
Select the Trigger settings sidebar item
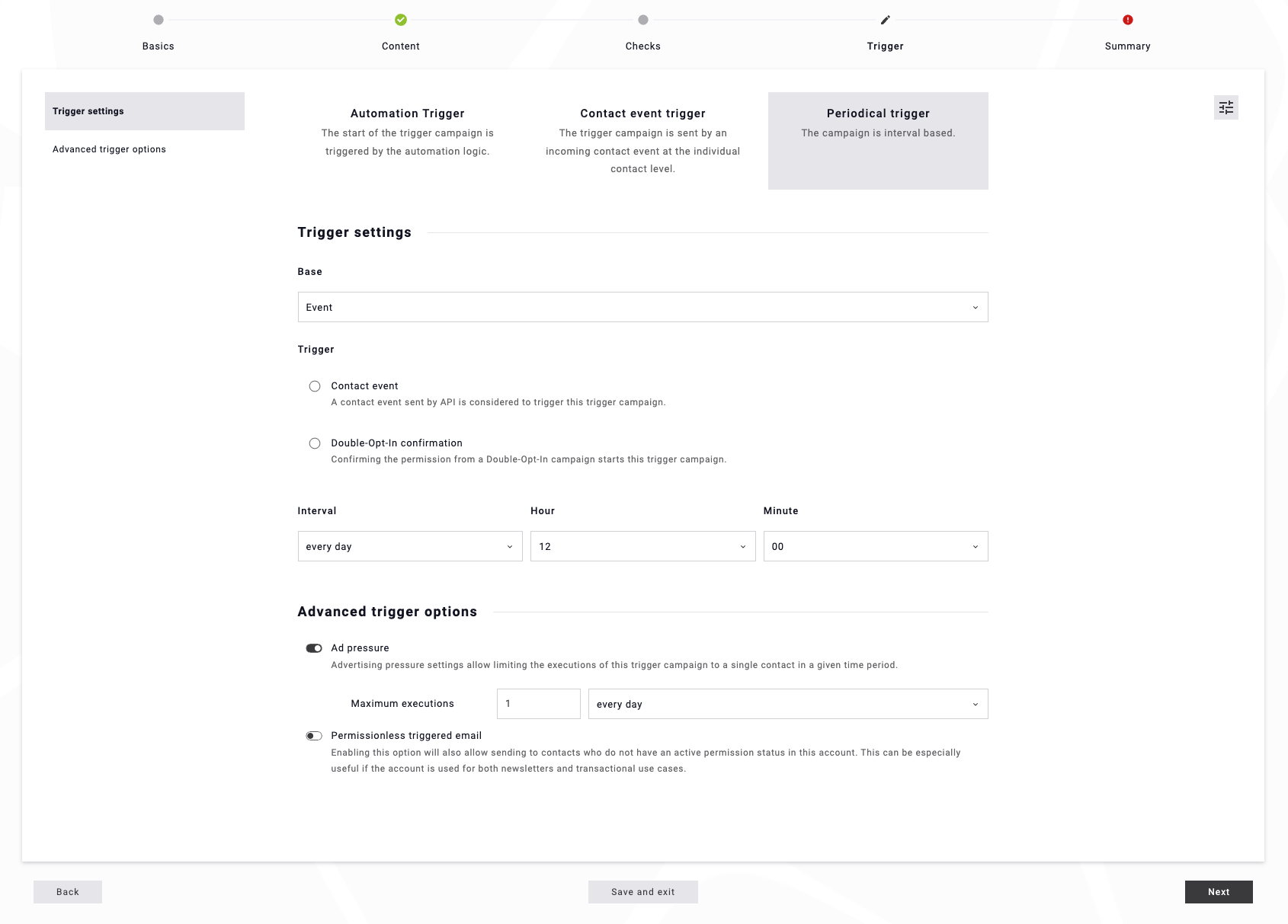[x=145, y=111]
